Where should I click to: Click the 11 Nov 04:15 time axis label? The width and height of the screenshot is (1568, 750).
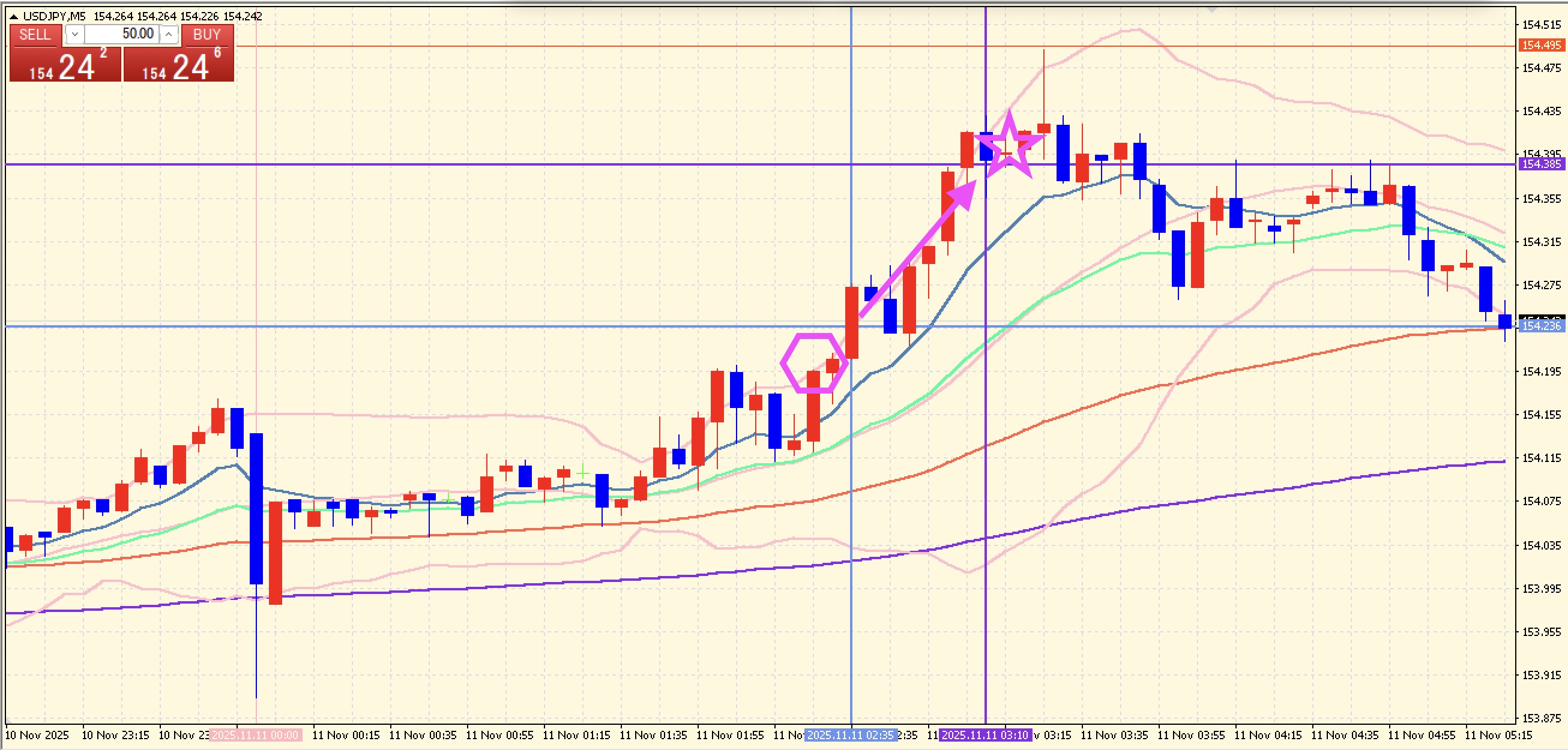(x=1267, y=735)
